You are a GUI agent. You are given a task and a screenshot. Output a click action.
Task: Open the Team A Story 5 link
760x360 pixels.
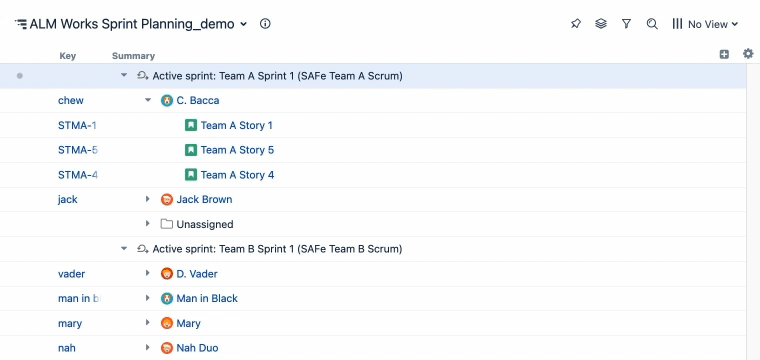(x=237, y=150)
